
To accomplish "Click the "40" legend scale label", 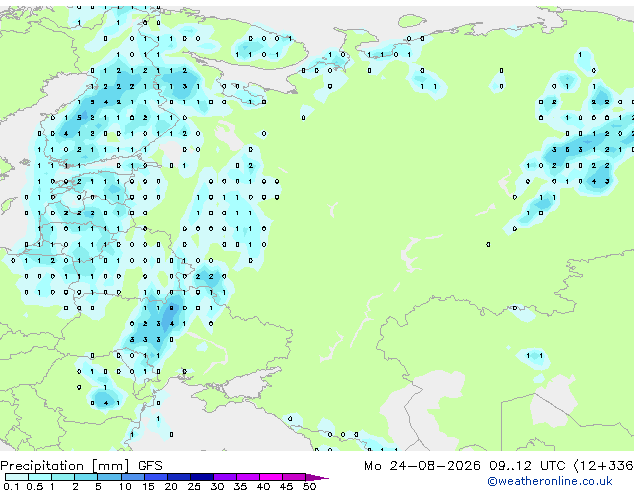I will 263,486.
